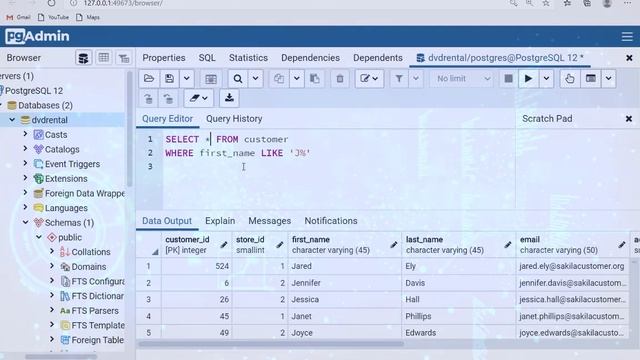Select the Collations tree item
Image resolution: width=640 pixels, height=360 pixels.
coord(91,252)
